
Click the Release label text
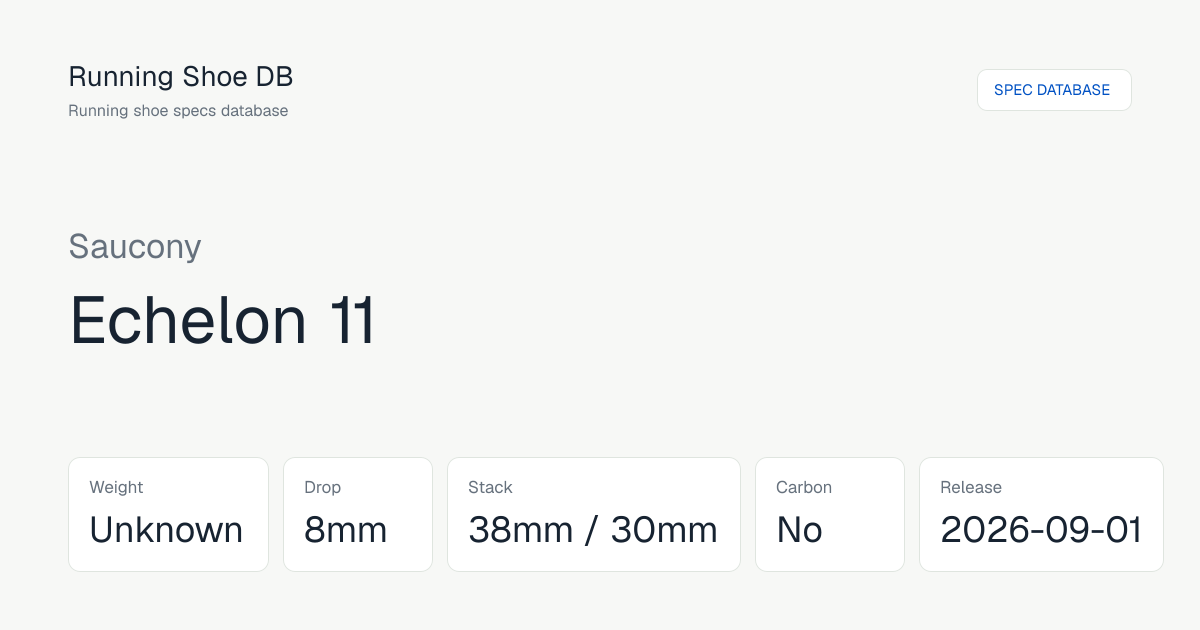(x=971, y=488)
